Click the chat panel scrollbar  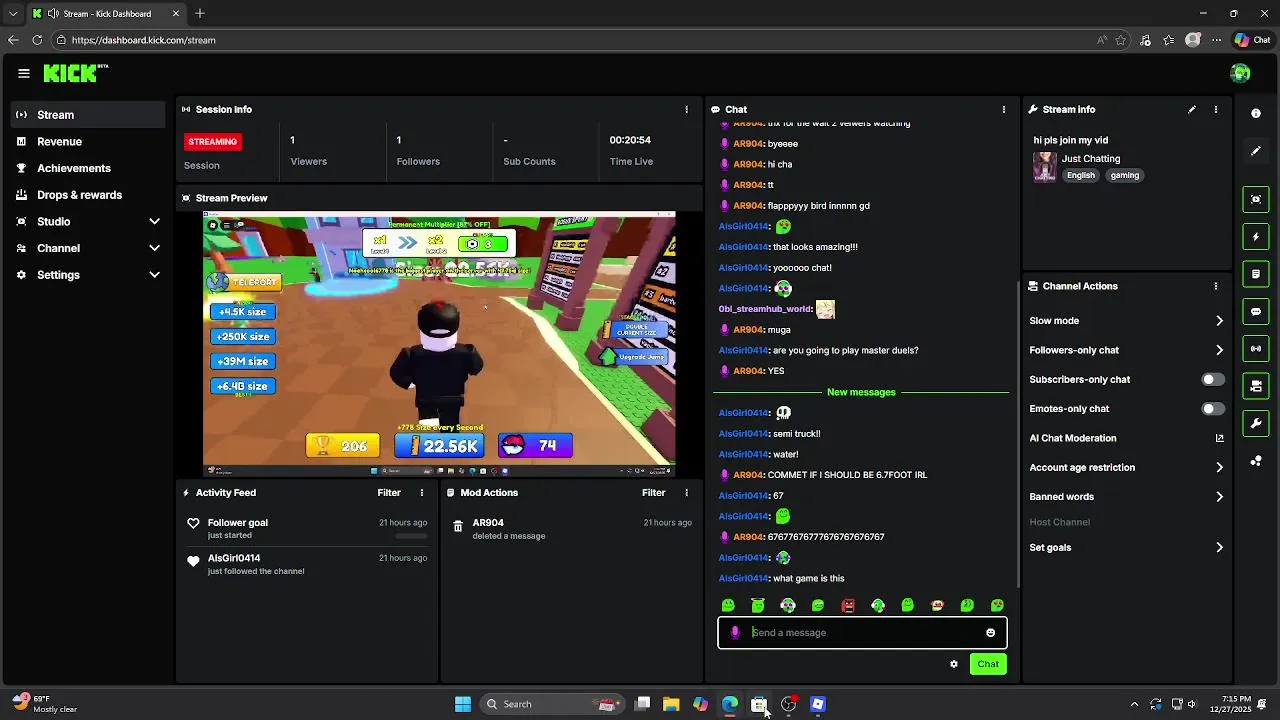[x=1017, y=435]
